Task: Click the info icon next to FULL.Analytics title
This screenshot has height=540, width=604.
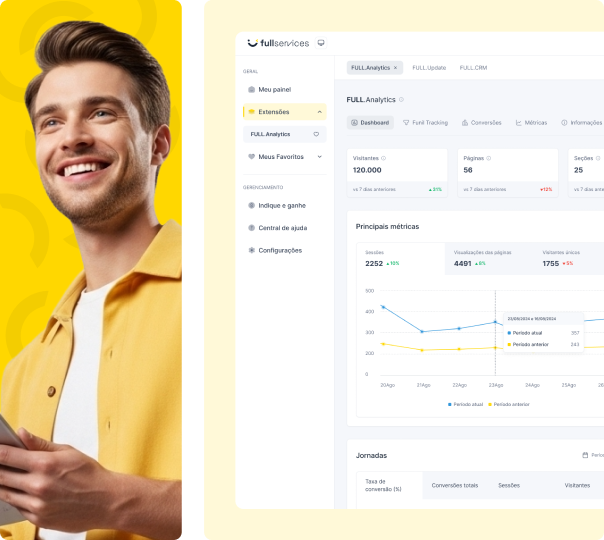Action: 402,100
